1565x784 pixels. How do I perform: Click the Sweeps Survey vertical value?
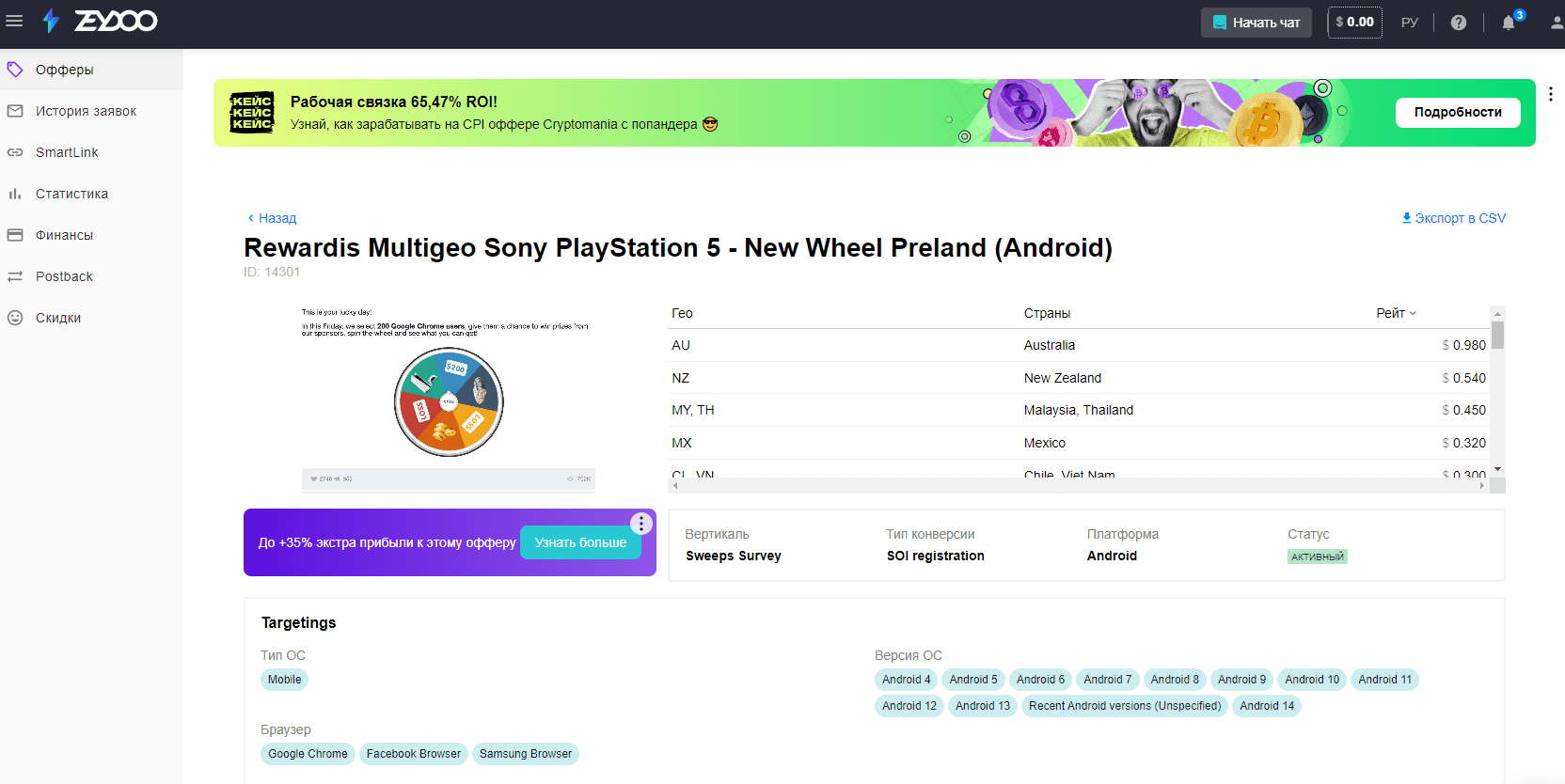[734, 556]
